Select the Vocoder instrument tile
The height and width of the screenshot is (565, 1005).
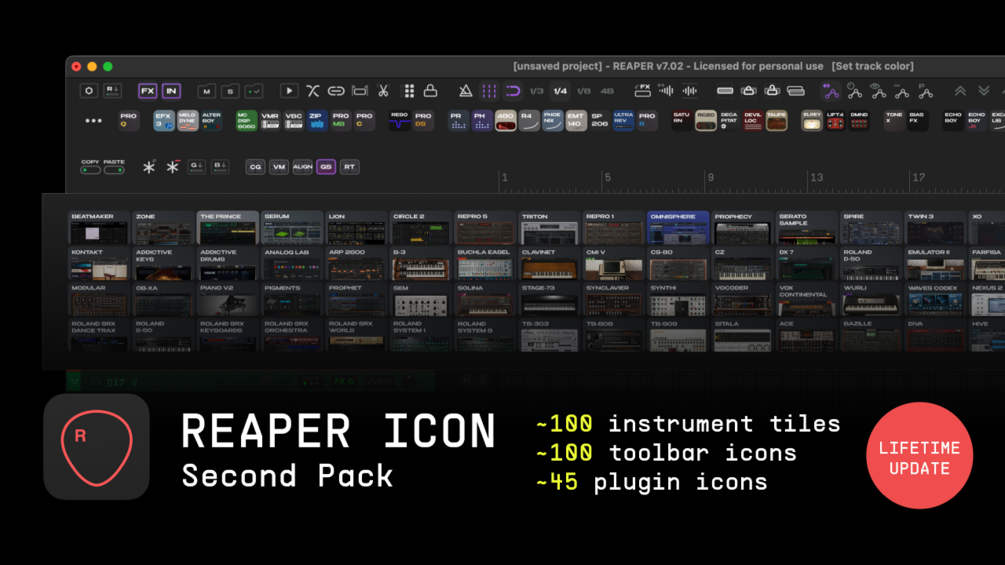click(742, 299)
